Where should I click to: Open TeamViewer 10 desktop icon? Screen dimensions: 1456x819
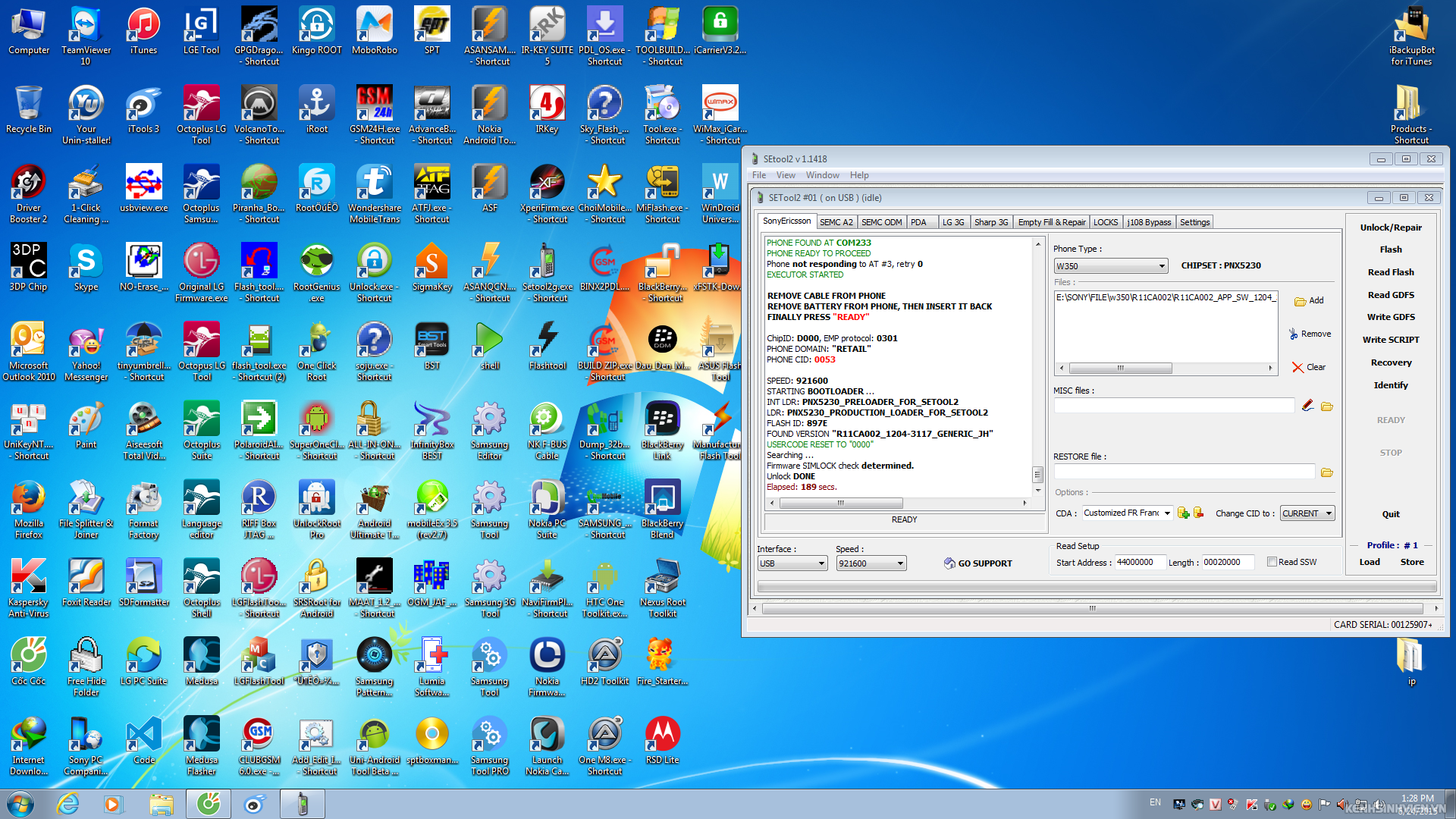pyautogui.click(x=86, y=36)
